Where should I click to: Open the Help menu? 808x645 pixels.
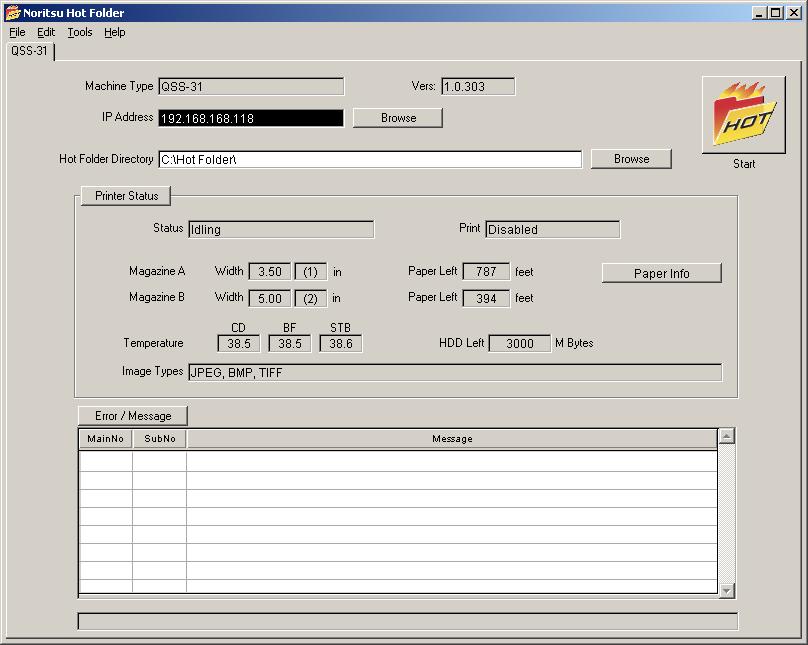[x=114, y=32]
